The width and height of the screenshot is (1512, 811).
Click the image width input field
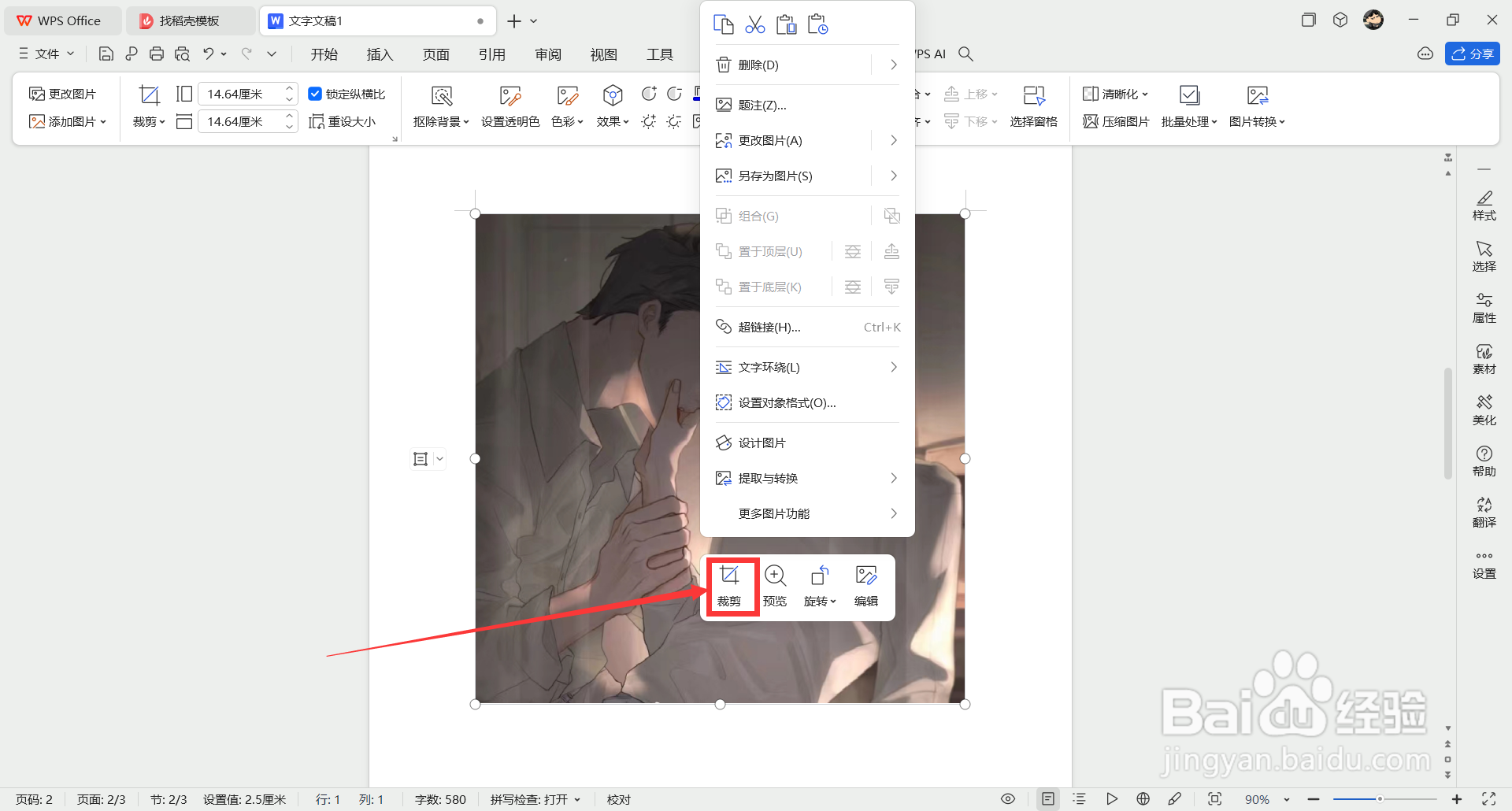pyautogui.click(x=241, y=121)
